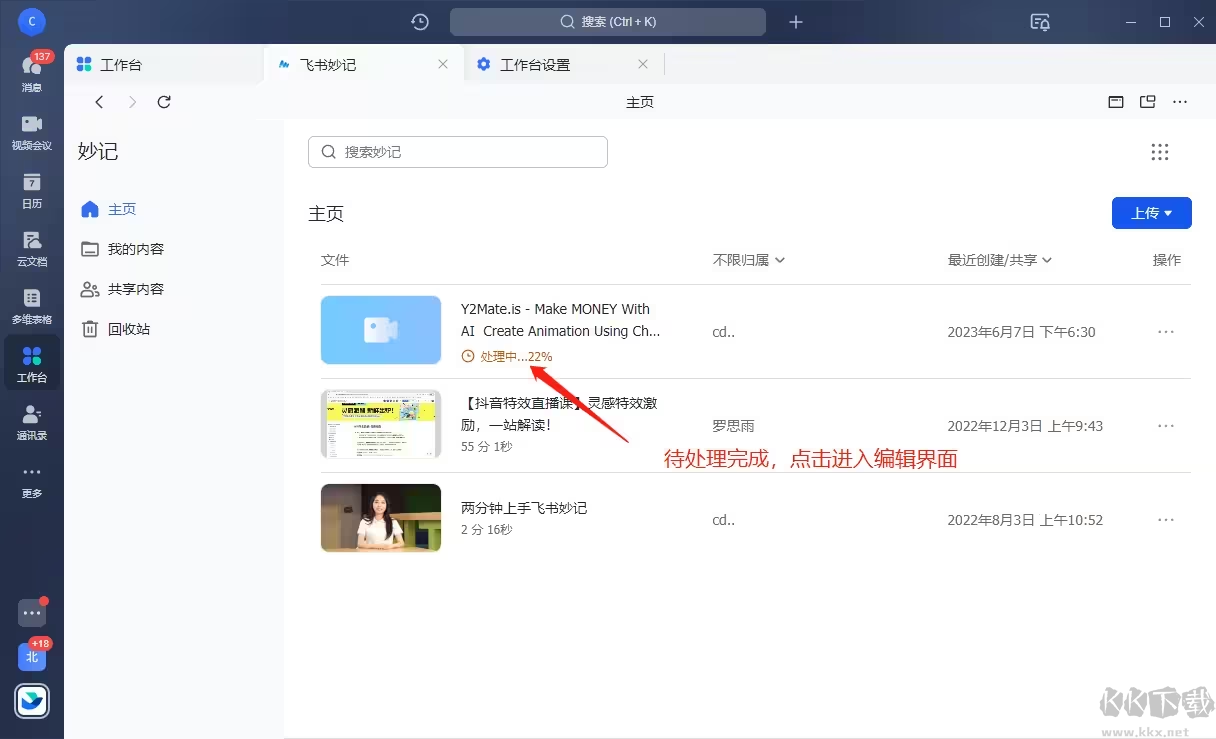Image resolution: width=1216 pixels, height=739 pixels.
Task: Click the 【抖音特效直播课】 file title
Action: click(560, 414)
